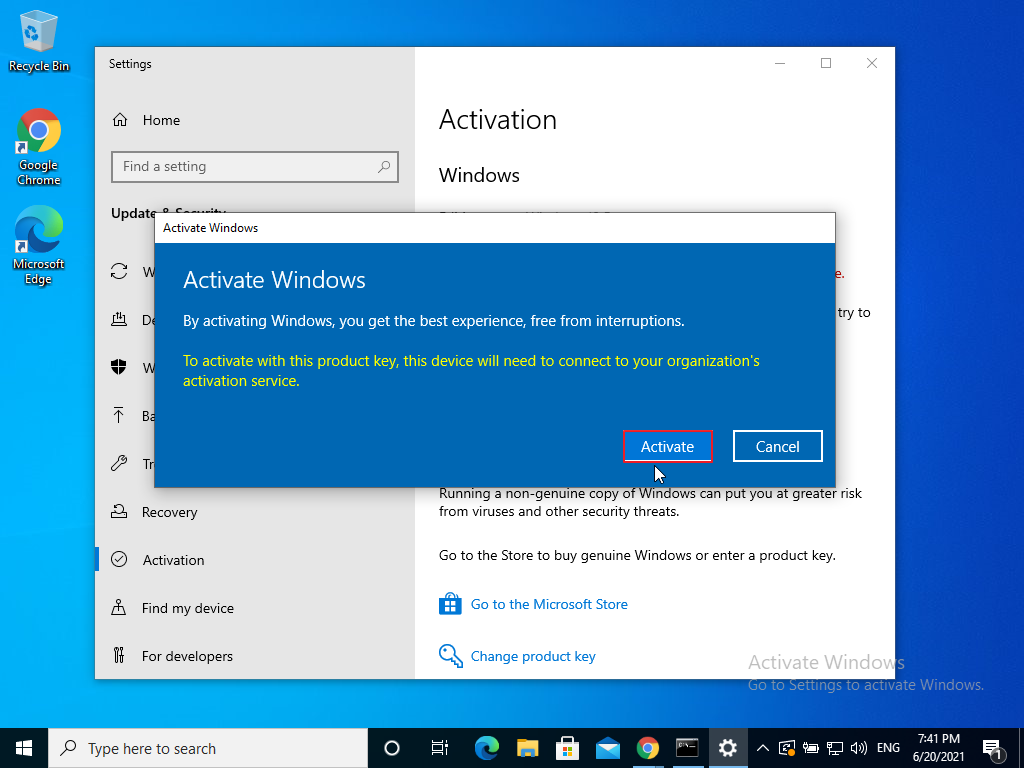Launch Microsoft Edge from the taskbar

click(487, 748)
